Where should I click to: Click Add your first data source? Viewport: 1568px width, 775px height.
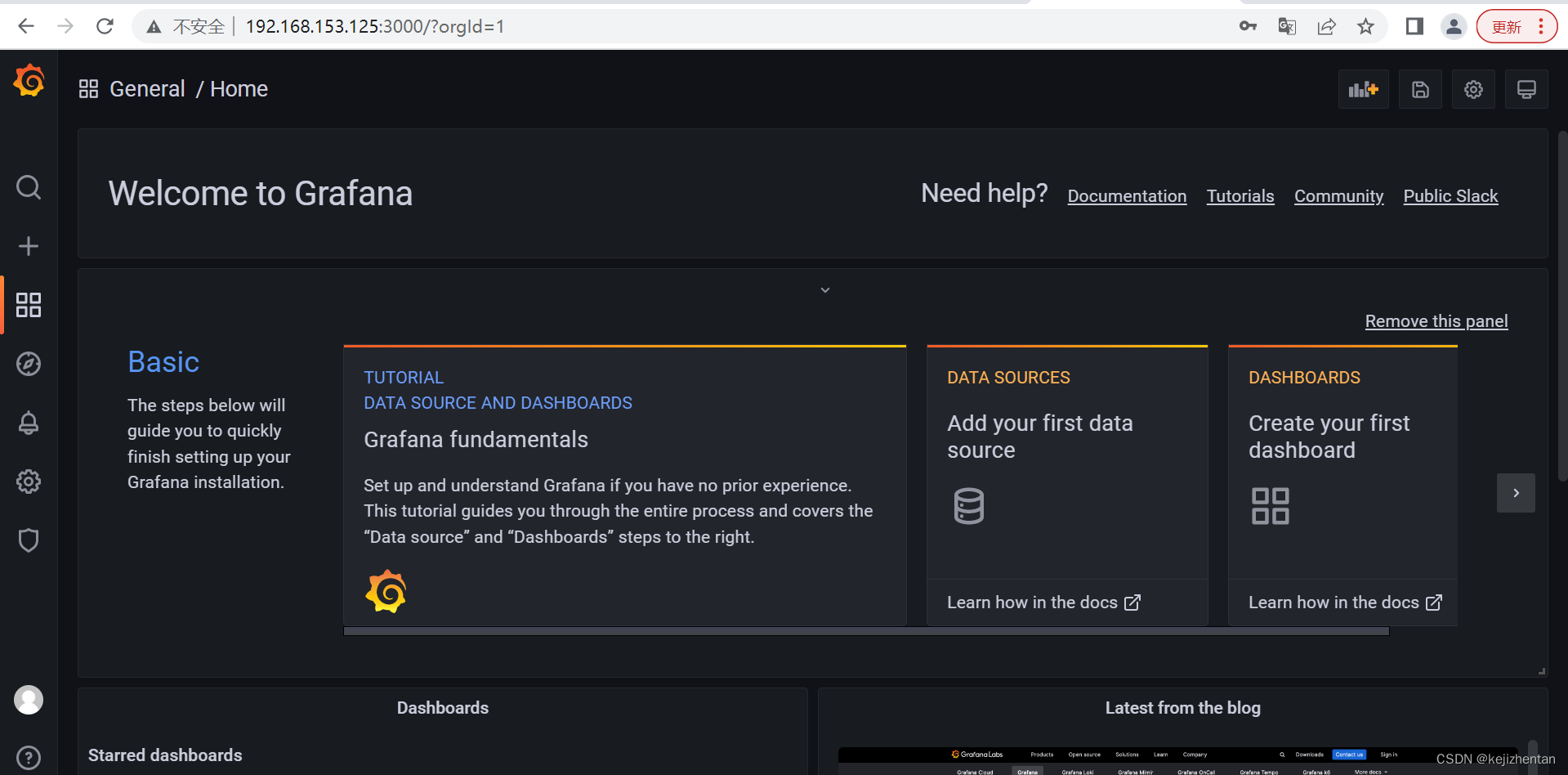pos(1039,437)
